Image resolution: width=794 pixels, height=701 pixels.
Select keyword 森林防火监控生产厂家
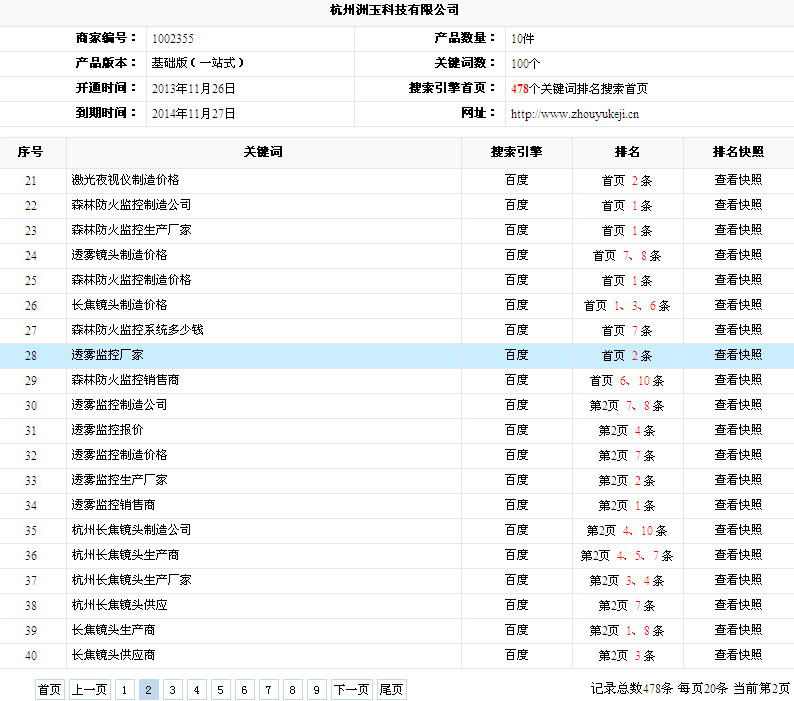coord(131,230)
